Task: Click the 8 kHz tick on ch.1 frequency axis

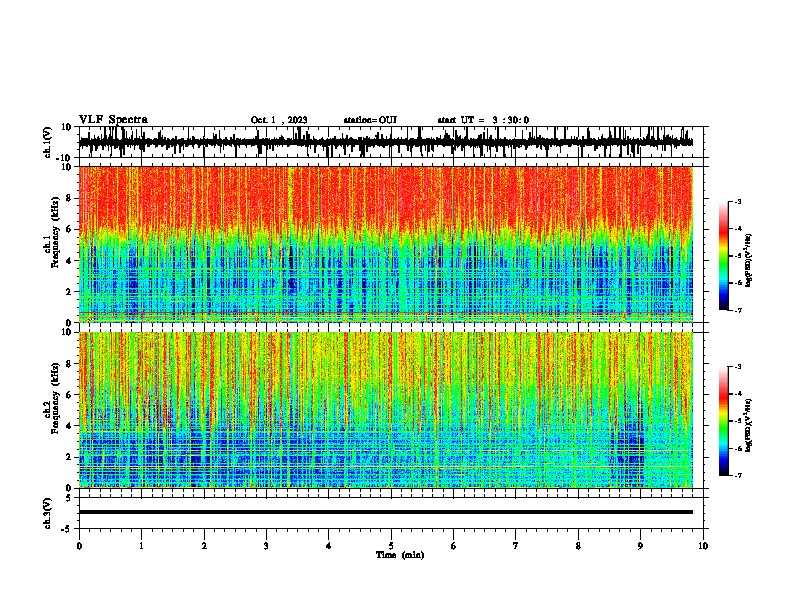Action: [x=70, y=198]
